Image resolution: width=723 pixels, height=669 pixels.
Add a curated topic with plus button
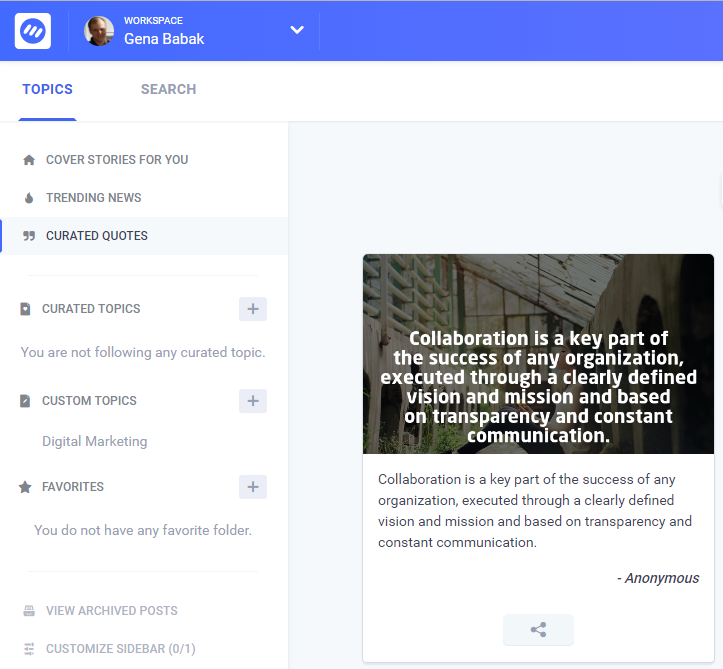253,309
